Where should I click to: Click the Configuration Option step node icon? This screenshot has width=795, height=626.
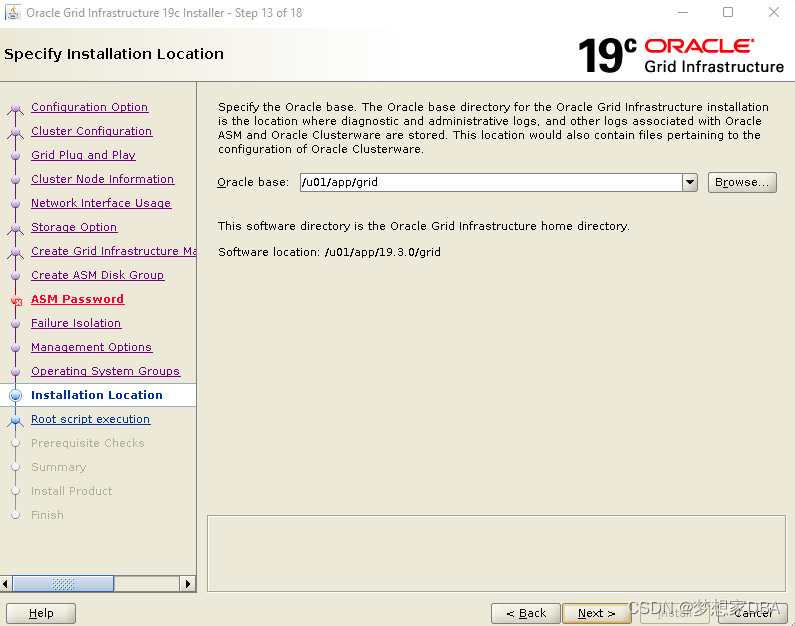pos(16,108)
